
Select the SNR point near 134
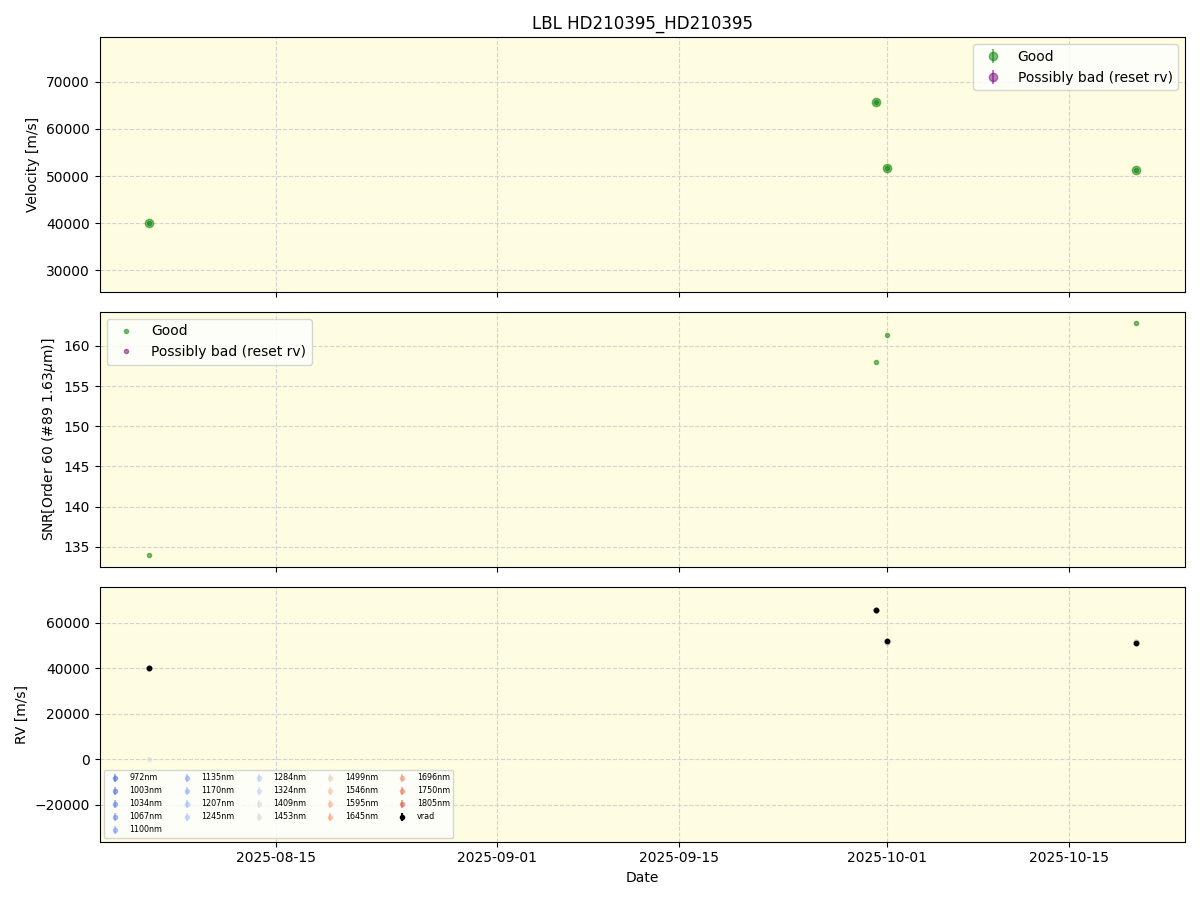pyautogui.click(x=149, y=555)
